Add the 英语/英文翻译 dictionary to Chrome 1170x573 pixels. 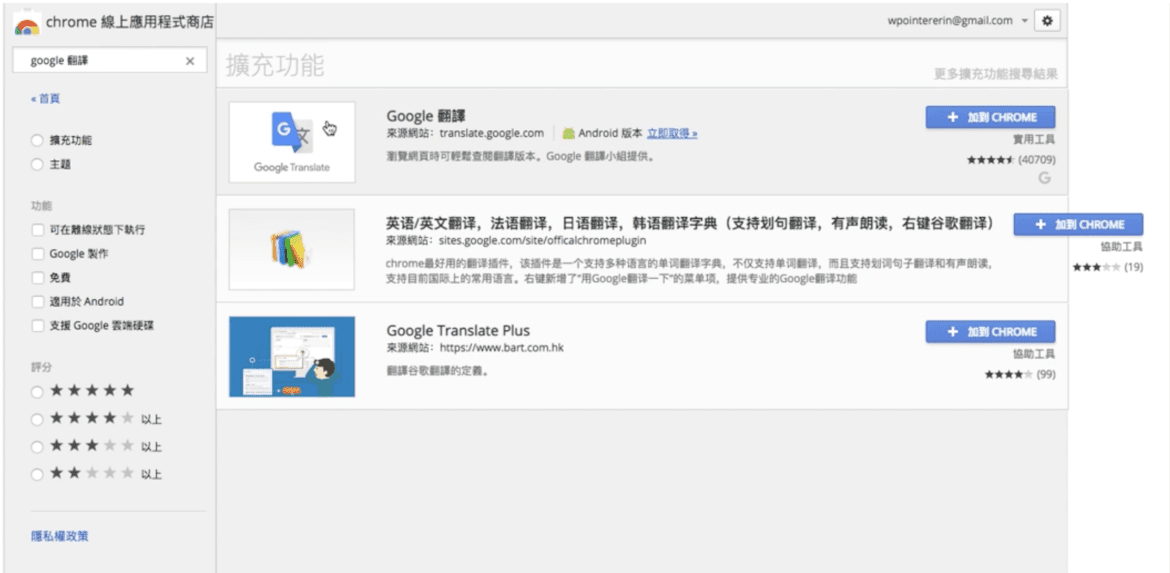pos(1078,225)
